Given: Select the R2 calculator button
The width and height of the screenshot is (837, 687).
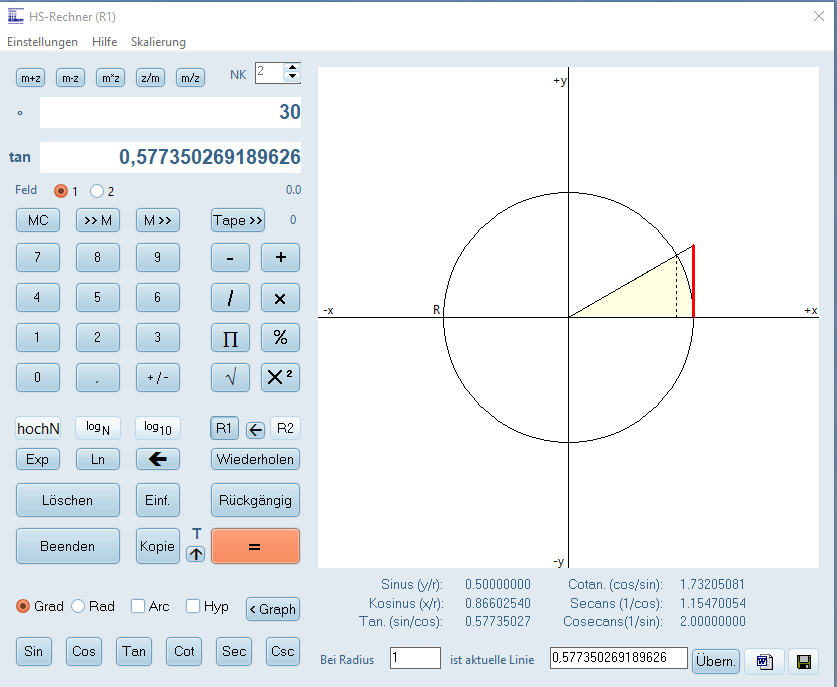Looking at the screenshot, I should (286, 428).
